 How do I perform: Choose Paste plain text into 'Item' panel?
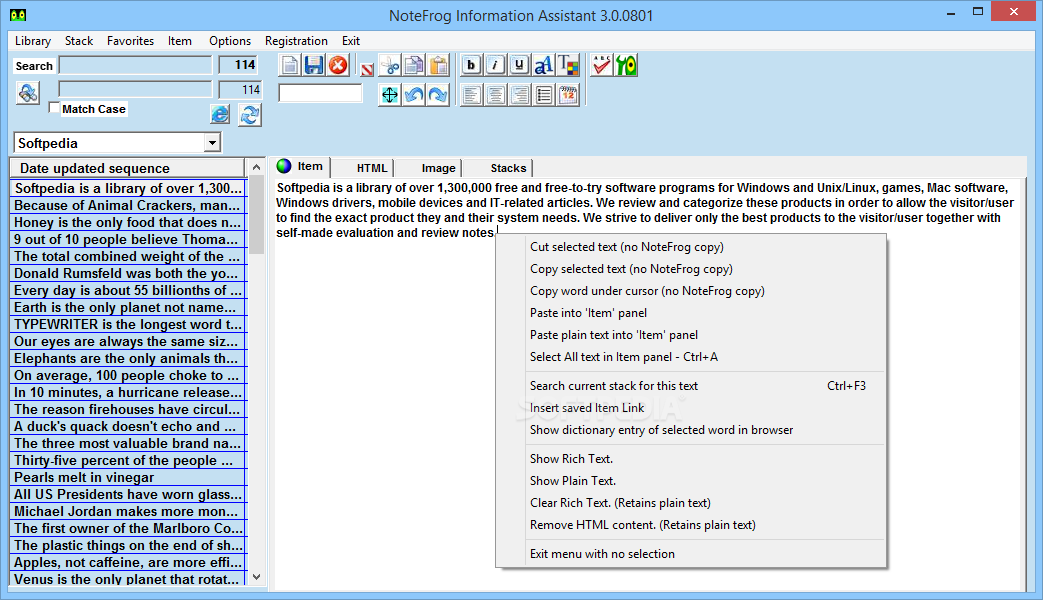pyautogui.click(x=690, y=335)
